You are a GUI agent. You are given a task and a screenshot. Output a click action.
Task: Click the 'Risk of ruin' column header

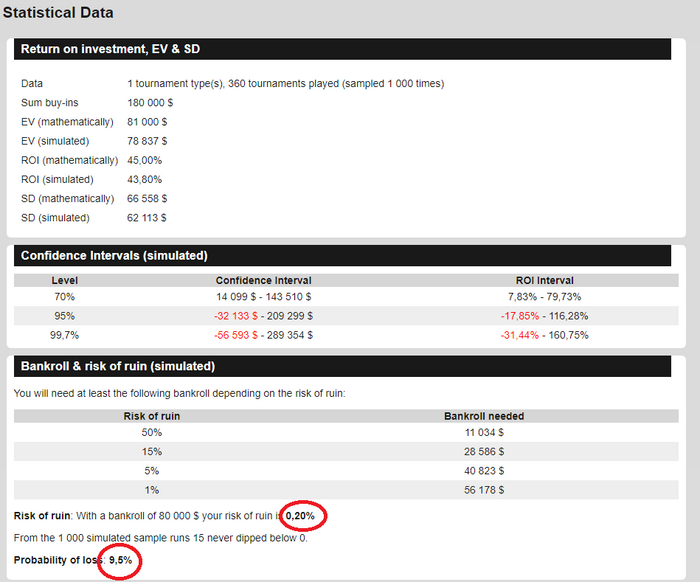click(152, 416)
